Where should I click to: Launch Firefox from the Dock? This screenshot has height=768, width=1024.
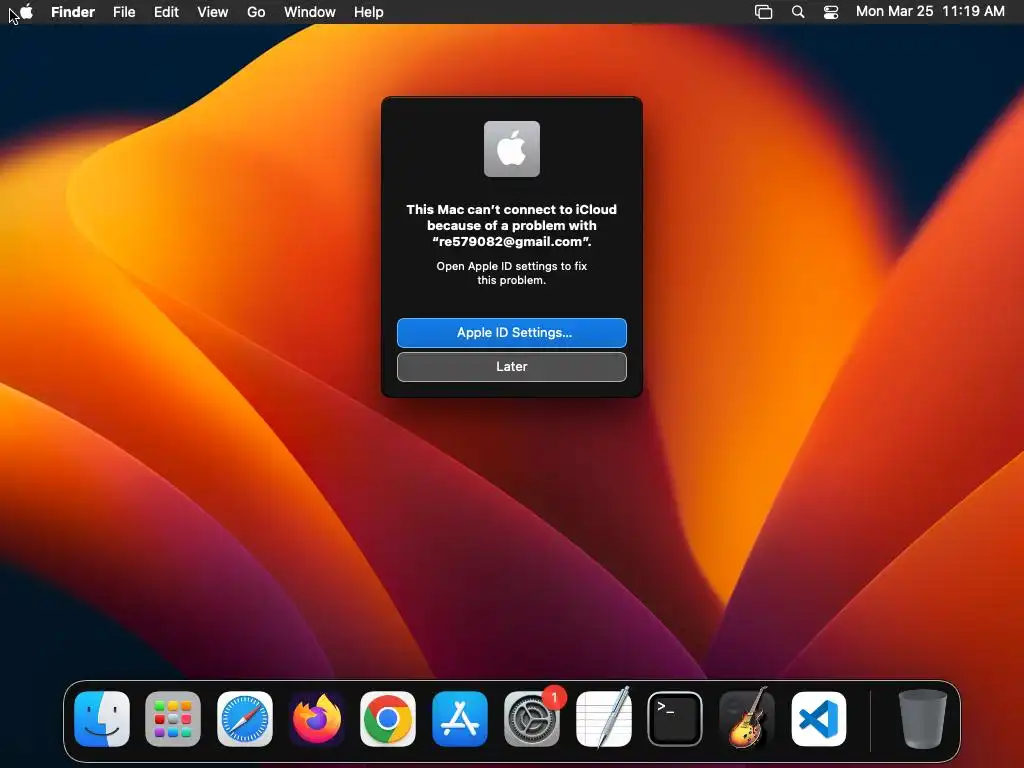tap(317, 719)
